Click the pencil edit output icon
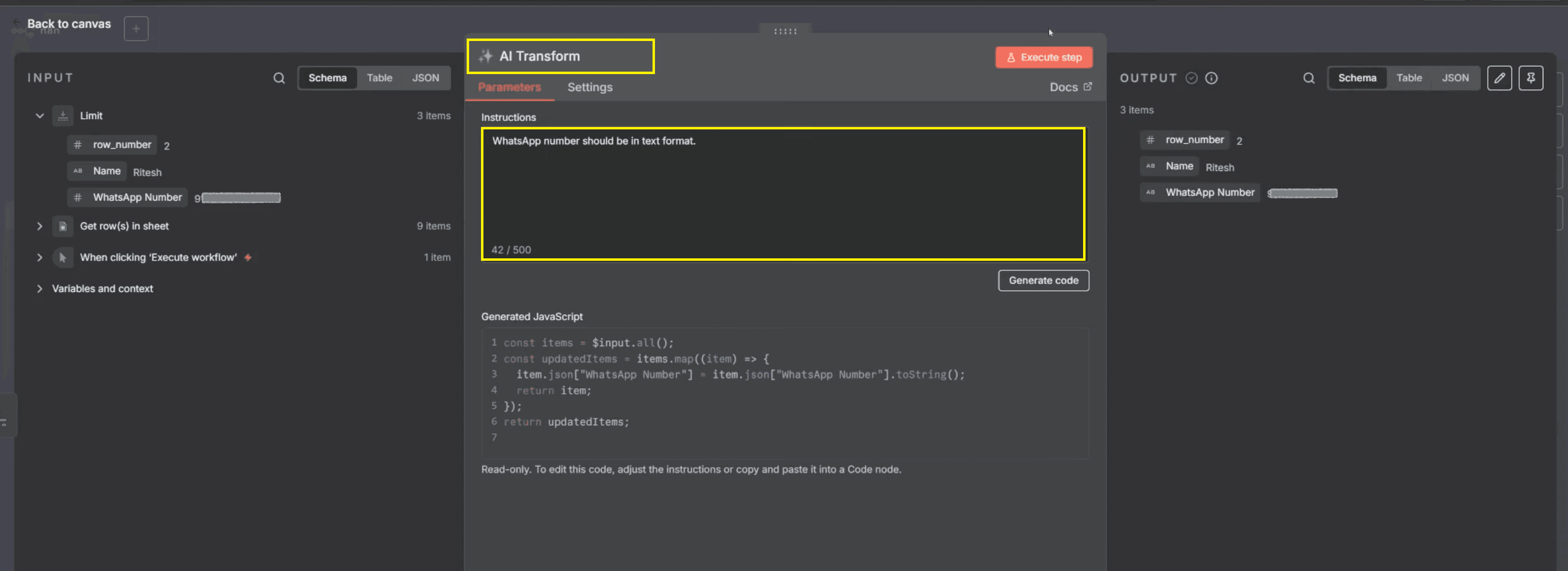The height and width of the screenshot is (571, 1568). pyautogui.click(x=1499, y=78)
